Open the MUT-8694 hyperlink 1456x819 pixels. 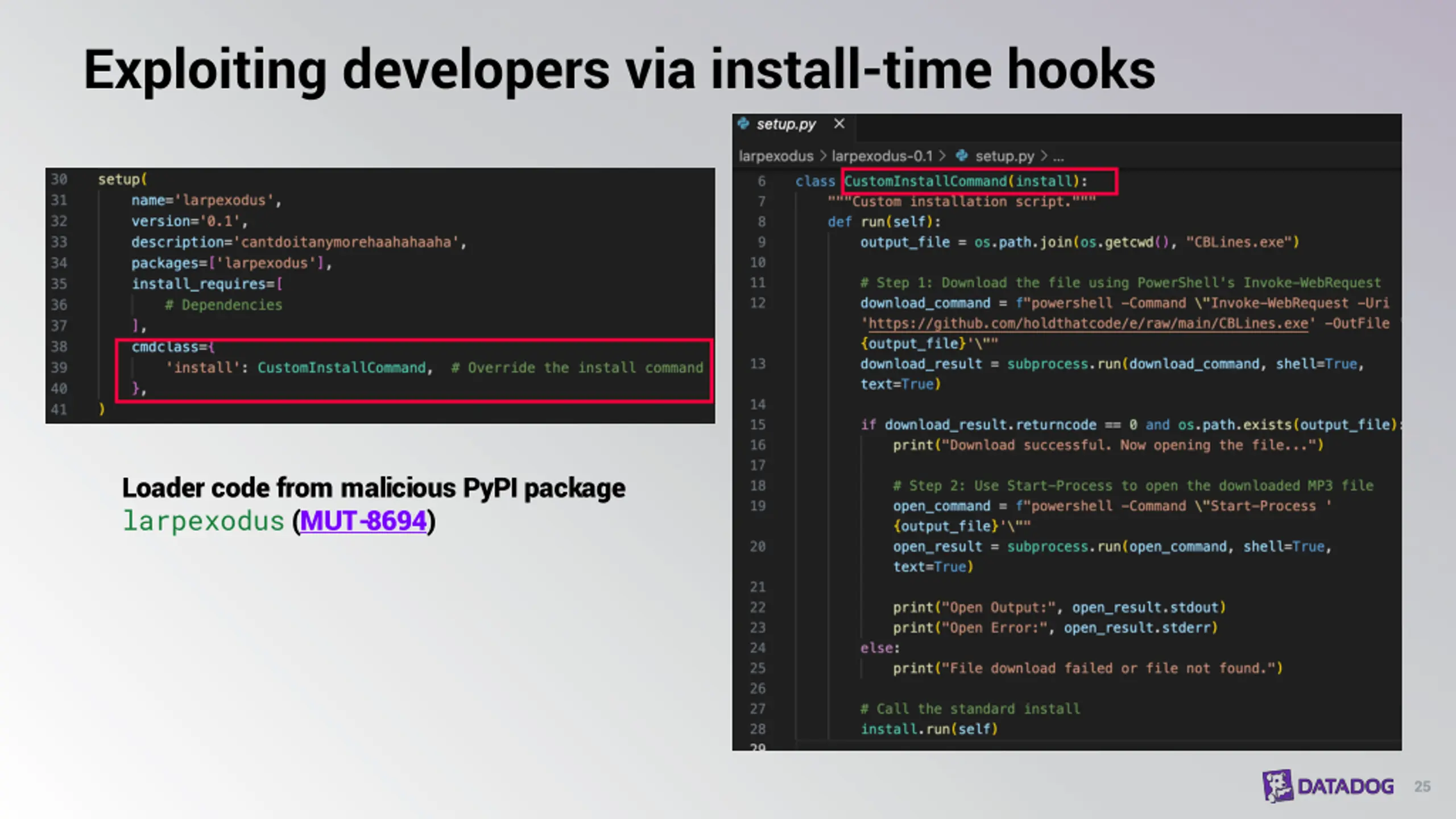click(363, 521)
